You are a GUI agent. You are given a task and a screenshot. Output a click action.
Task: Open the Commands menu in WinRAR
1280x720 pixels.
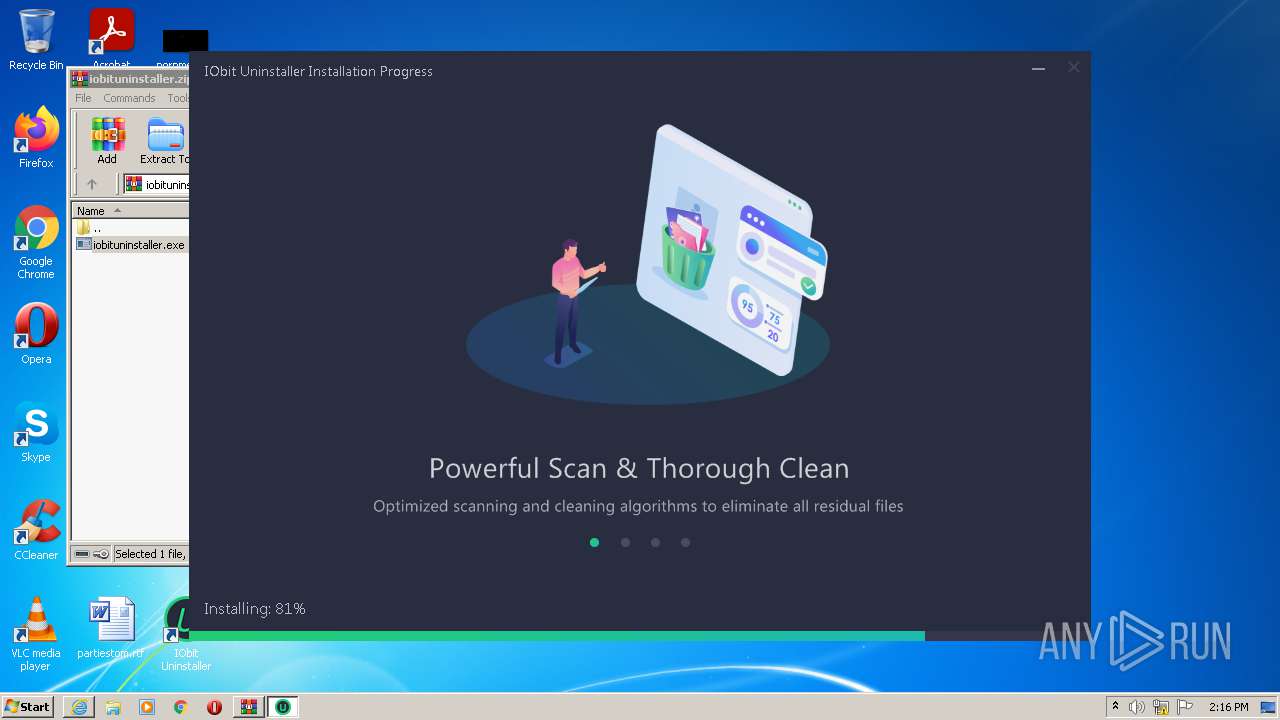pyautogui.click(x=129, y=98)
